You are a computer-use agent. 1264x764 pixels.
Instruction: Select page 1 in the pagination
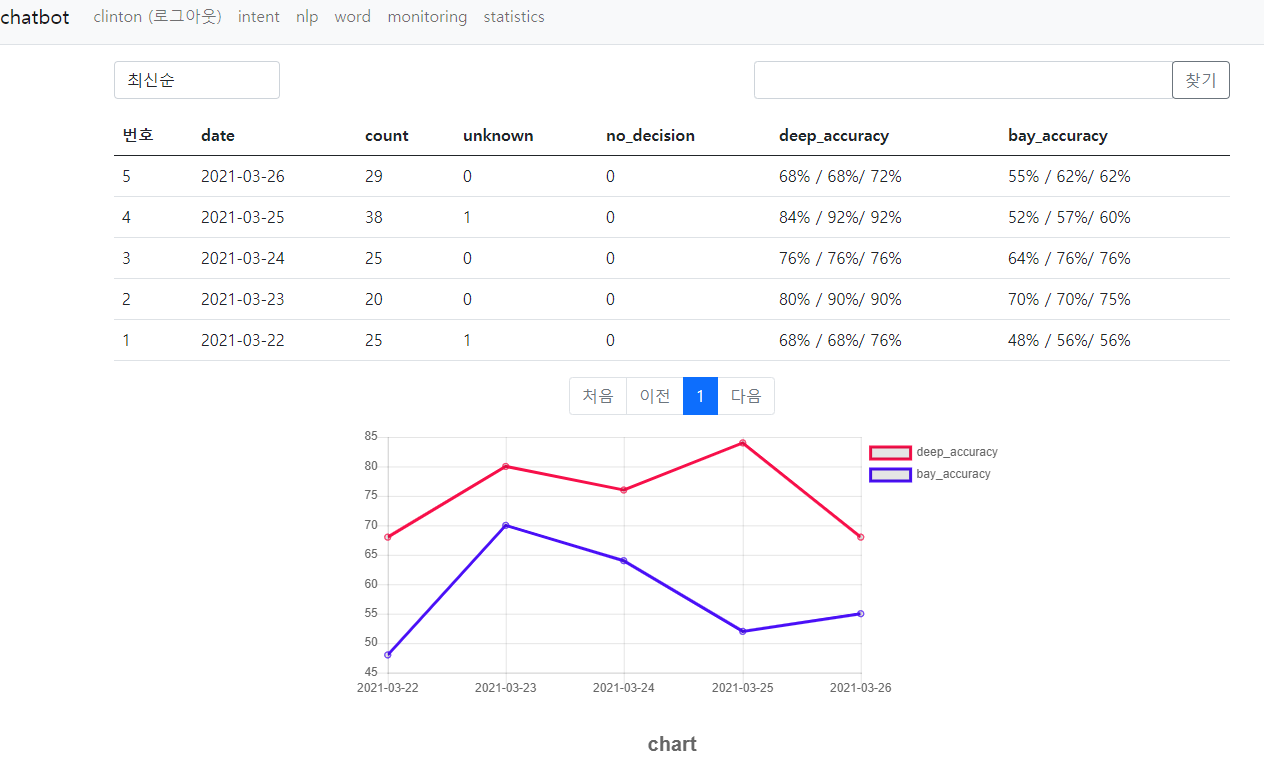click(700, 396)
